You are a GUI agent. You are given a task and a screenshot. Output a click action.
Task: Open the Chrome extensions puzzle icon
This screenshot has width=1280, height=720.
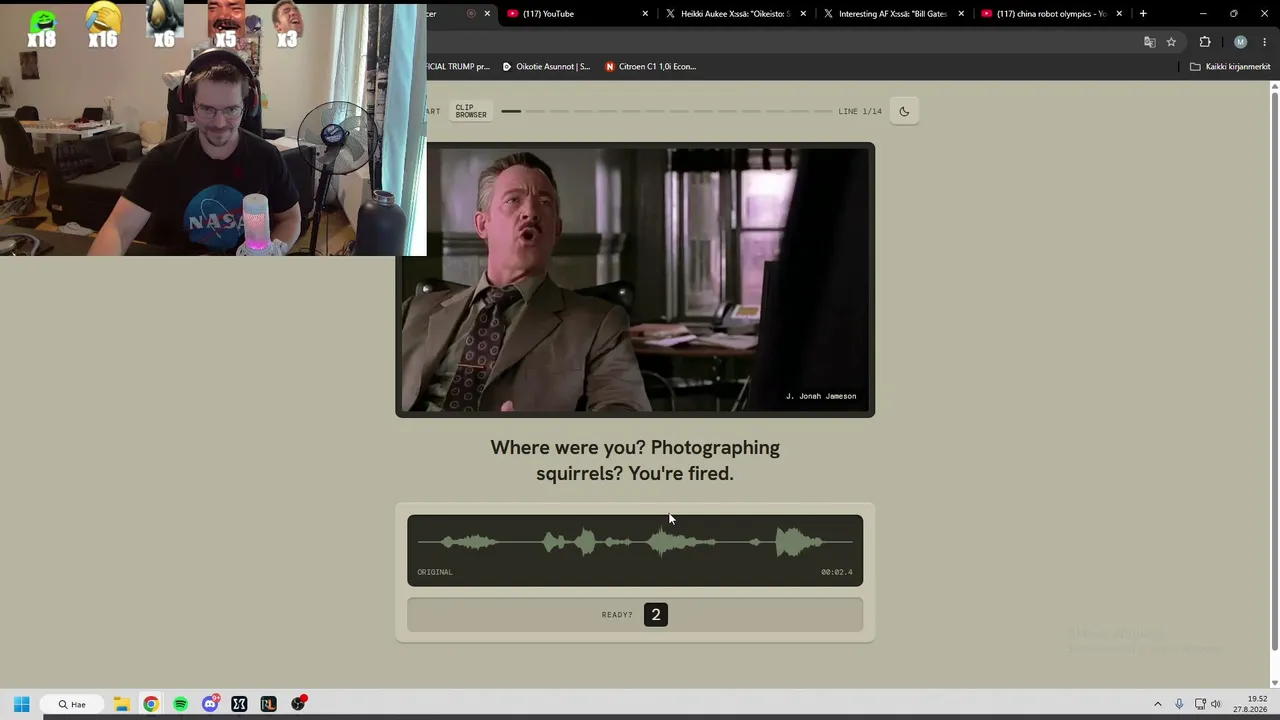coord(1205,42)
